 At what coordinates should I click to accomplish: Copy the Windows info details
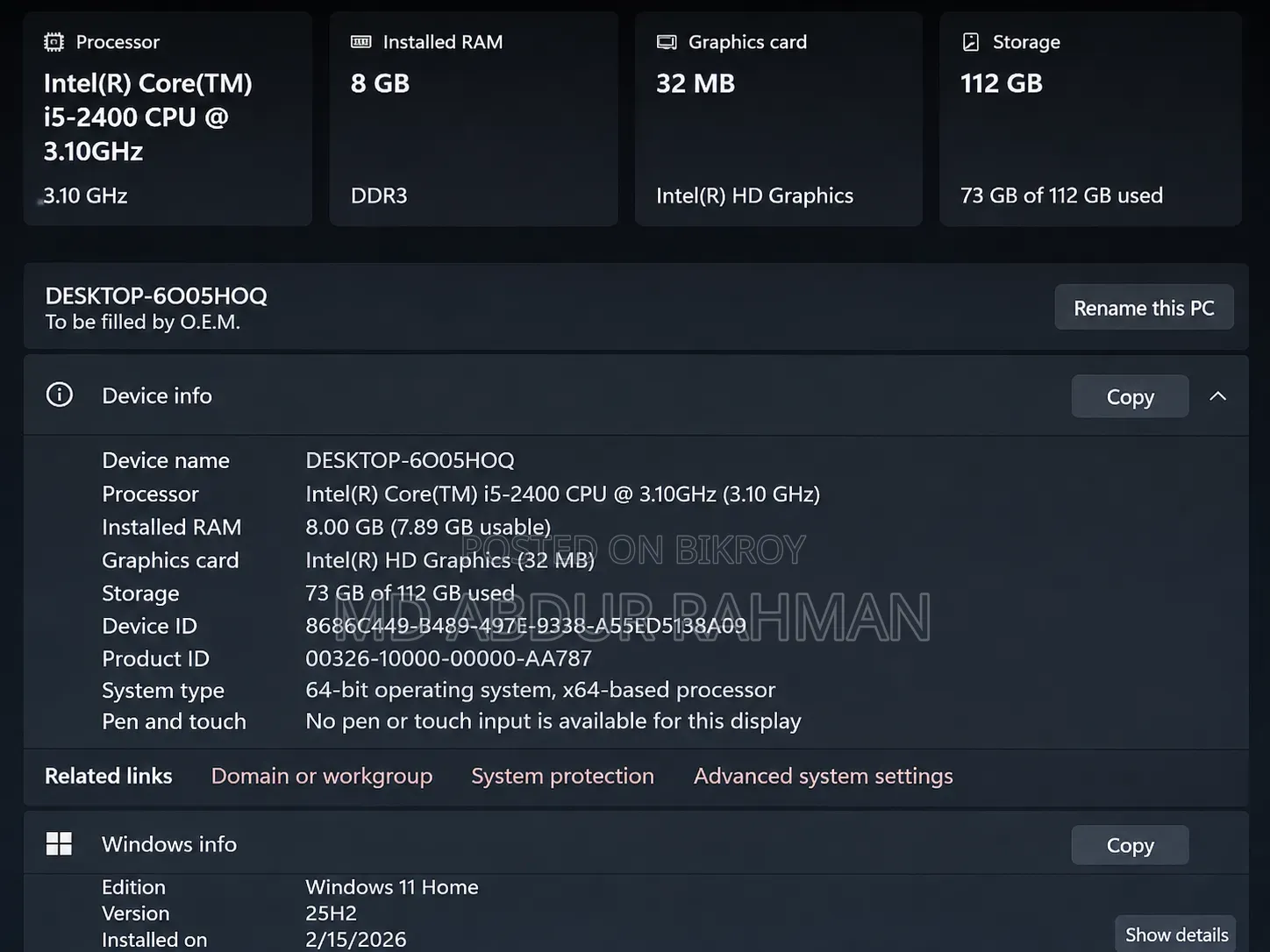tap(1130, 845)
